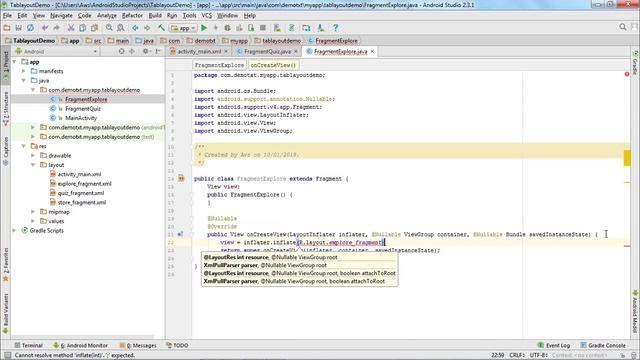Click the Open folder toolbar icon
The height and width of the screenshot is (360, 640).
[x=7, y=28]
